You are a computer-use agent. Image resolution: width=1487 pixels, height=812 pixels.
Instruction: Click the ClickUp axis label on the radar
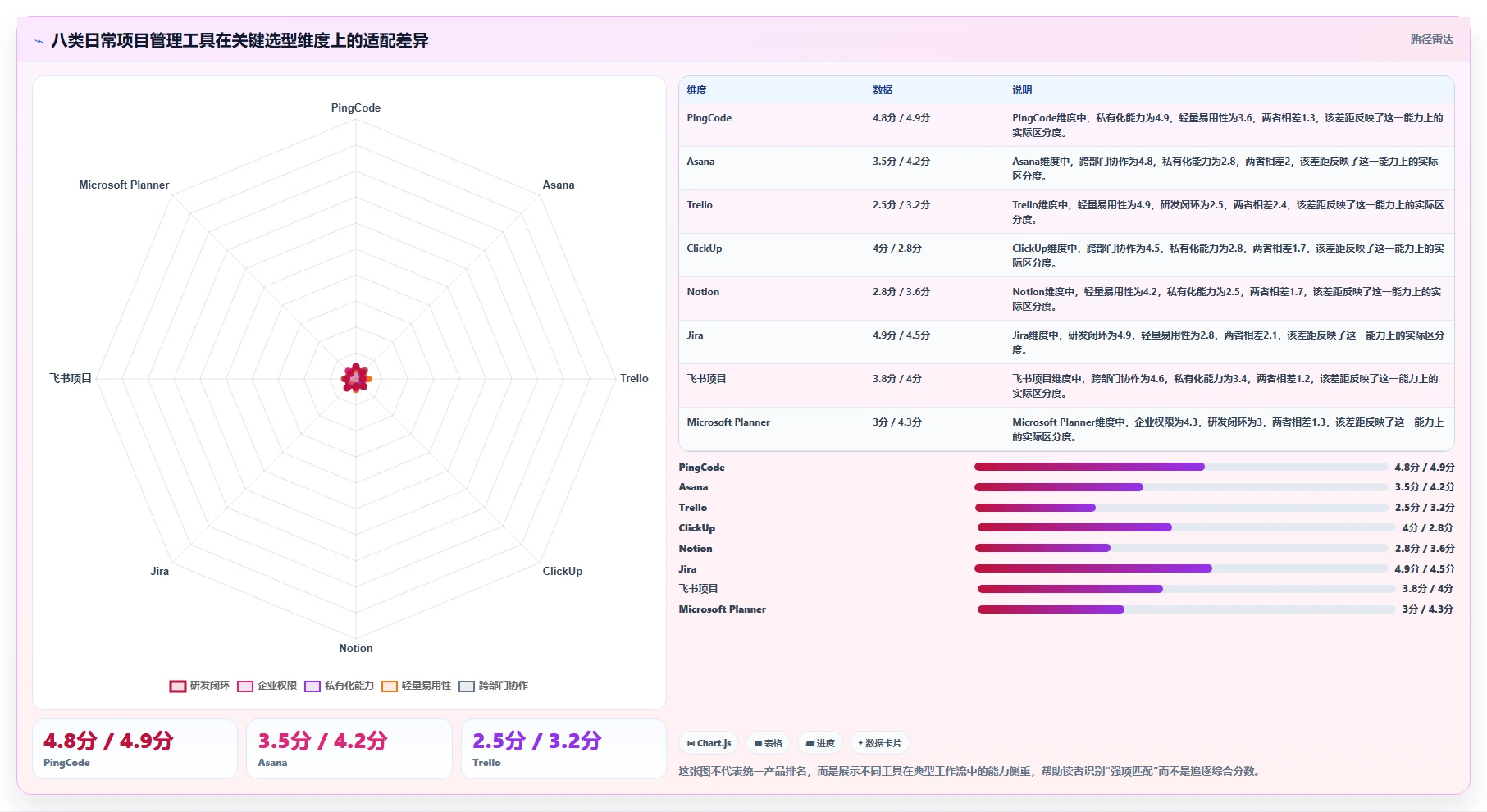click(x=563, y=572)
